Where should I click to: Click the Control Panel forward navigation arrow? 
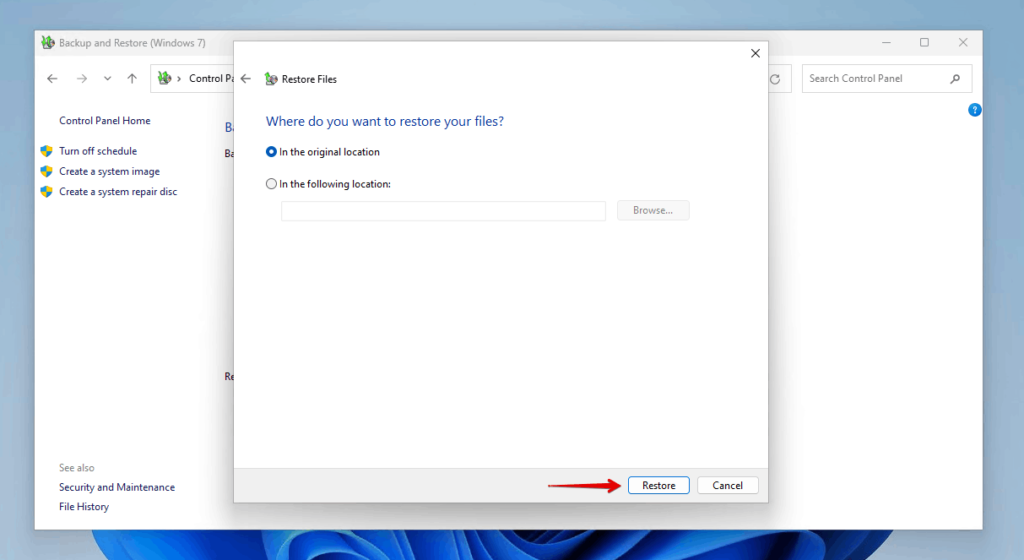[82, 79]
